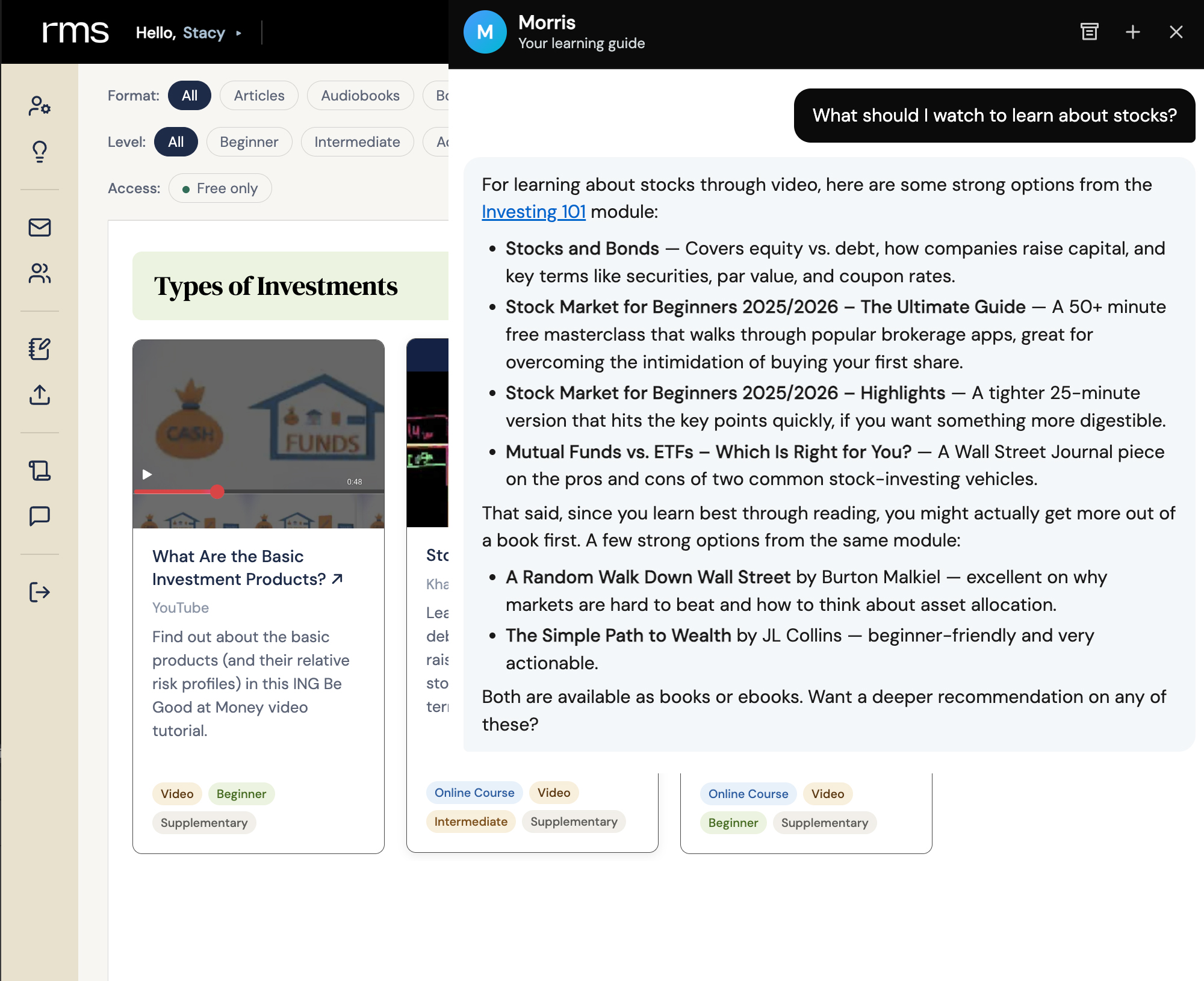Close the Morris learning guide panel

[x=1176, y=32]
